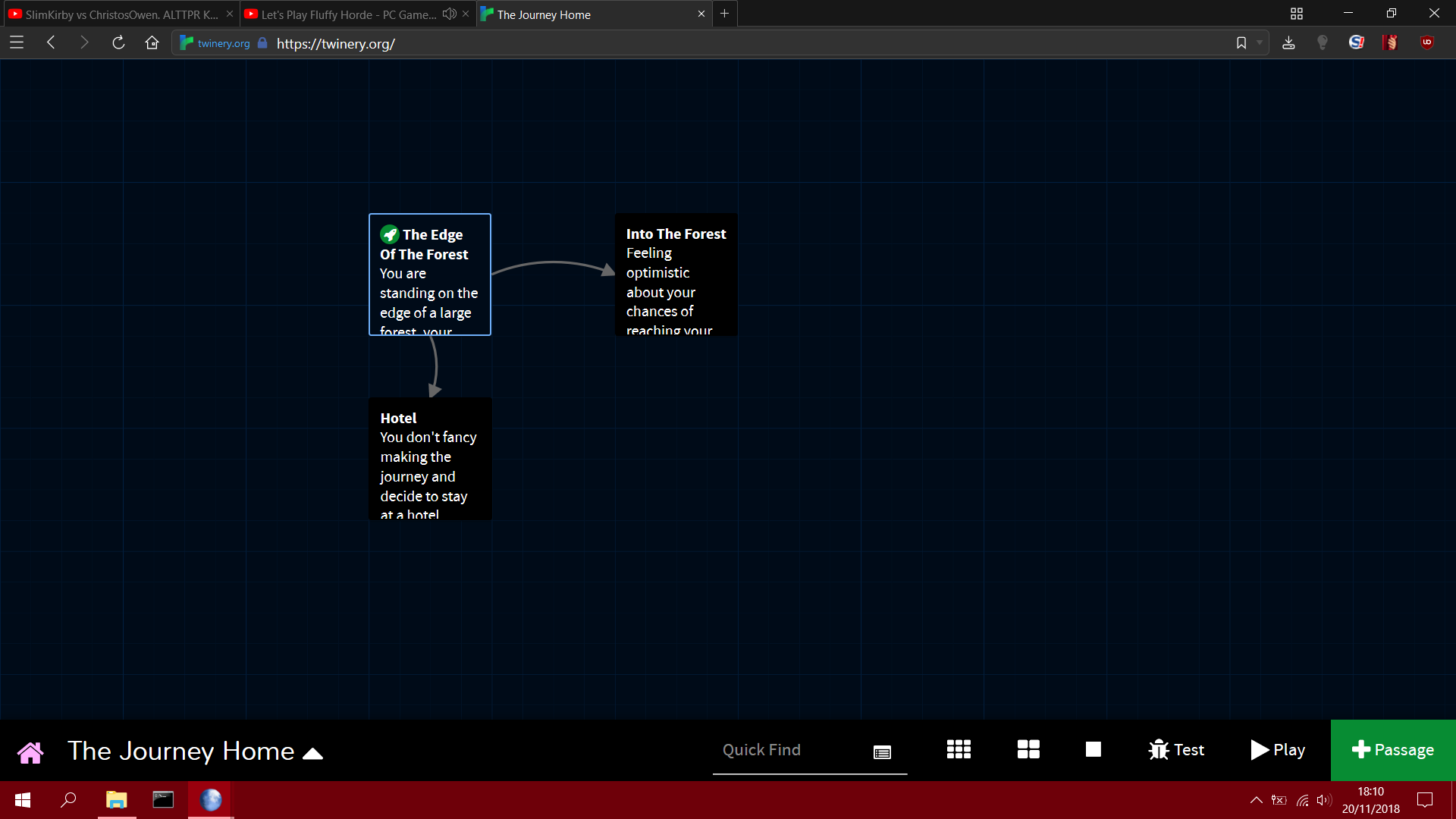Click the rocket start icon on Edge passage
Viewport: 1456px width, 819px height.
[x=390, y=234]
